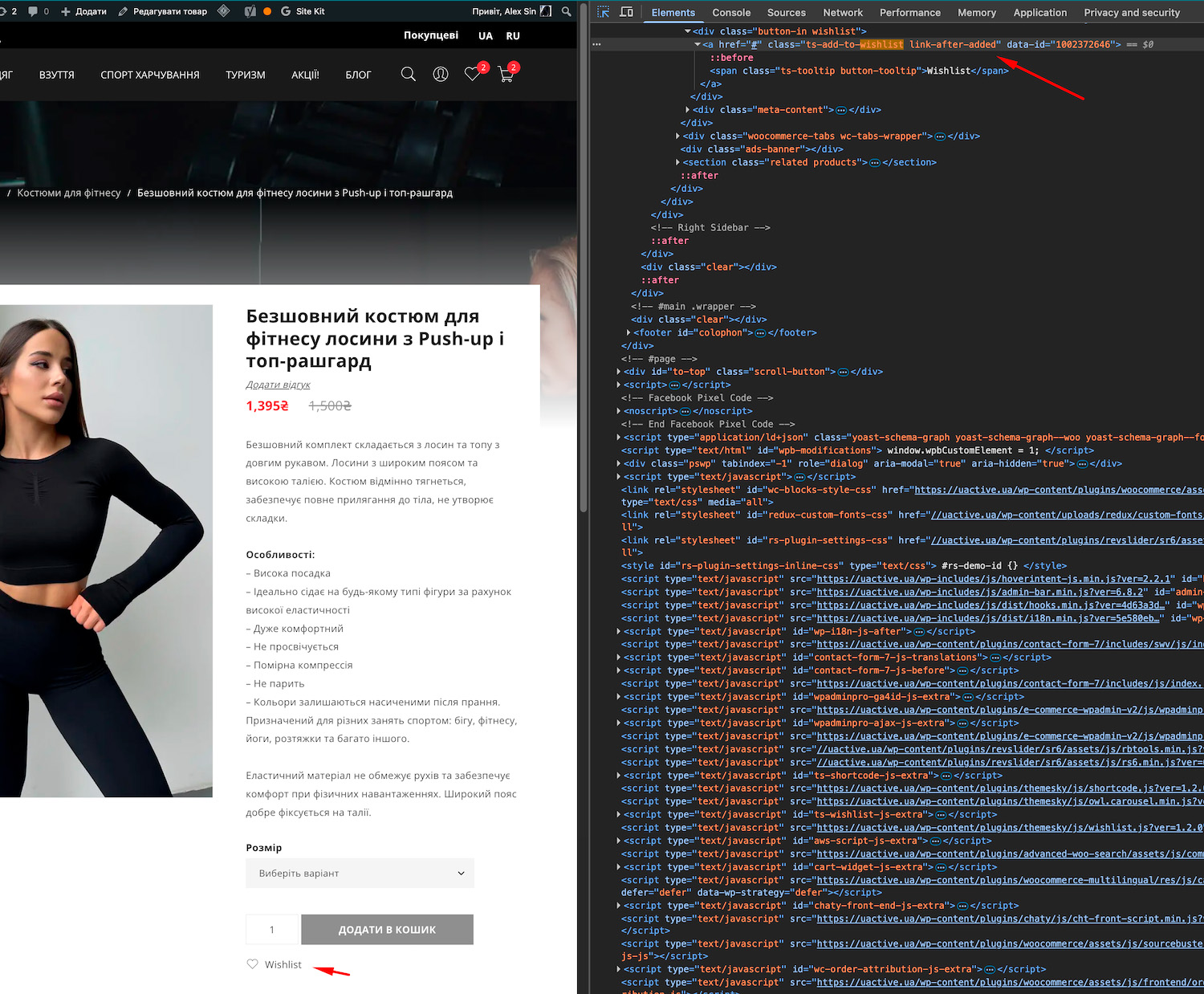Expand the ellipsis in noscript node

pyautogui.click(x=685, y=412)
